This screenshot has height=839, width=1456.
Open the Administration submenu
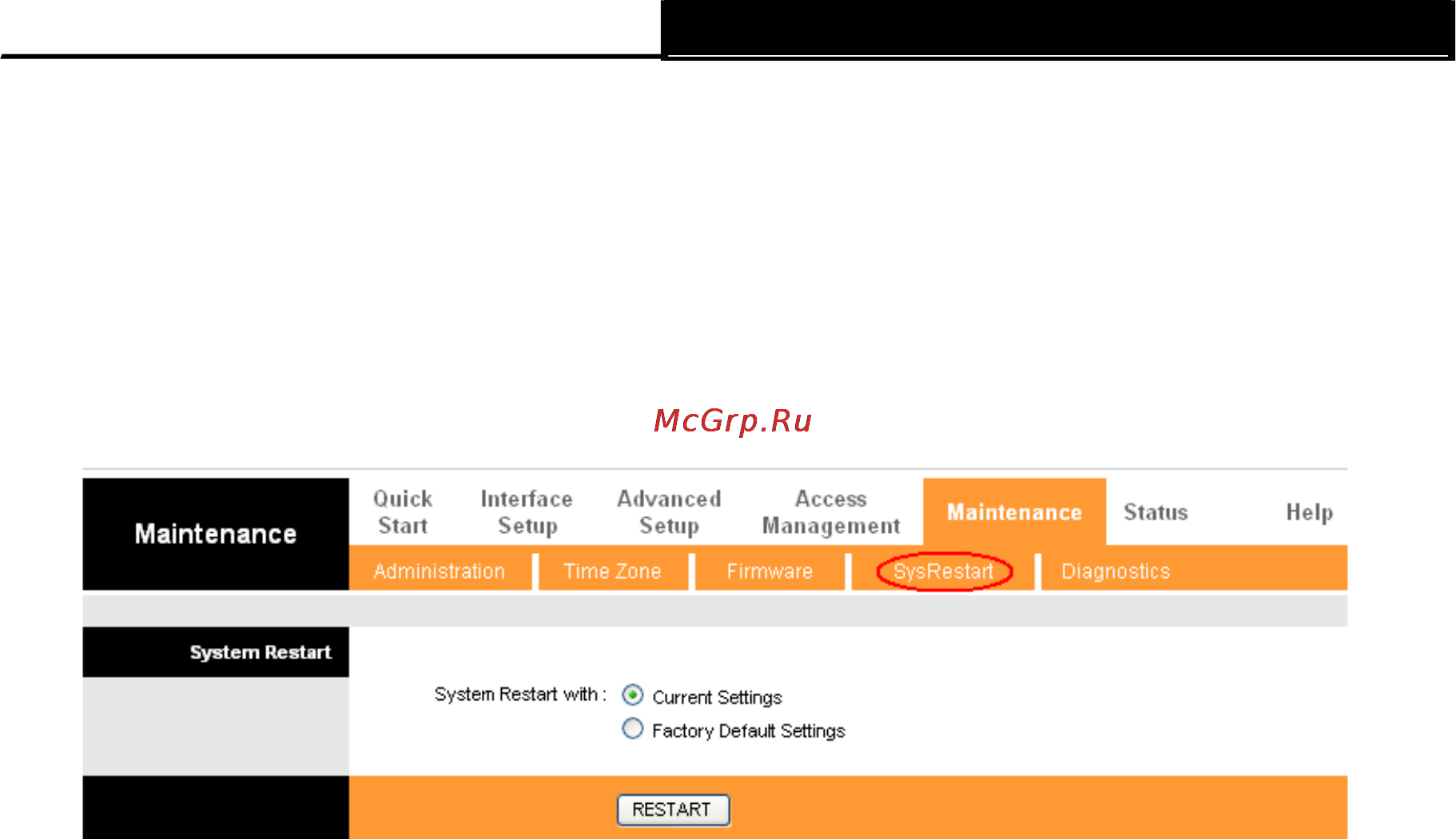click(x=439, y=571)
